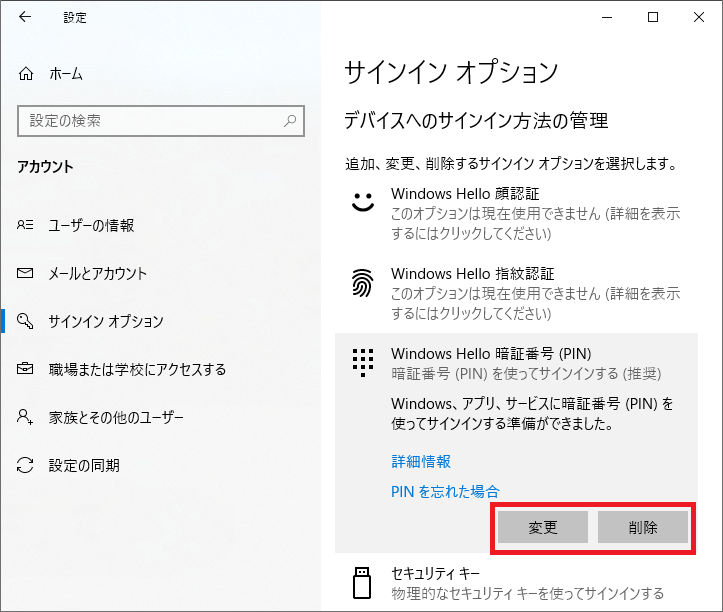Click the home icon in sidebar
Image resolution: width=723 pixels, height=612 pixels.
(26, 73)
